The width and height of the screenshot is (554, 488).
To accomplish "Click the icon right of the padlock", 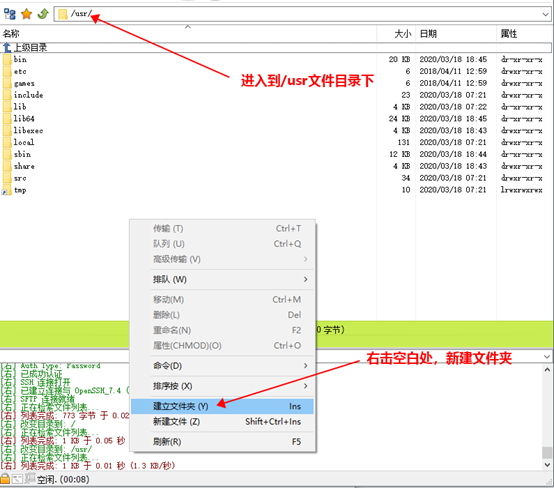I will pyautogui.click(x=18, y=479).
